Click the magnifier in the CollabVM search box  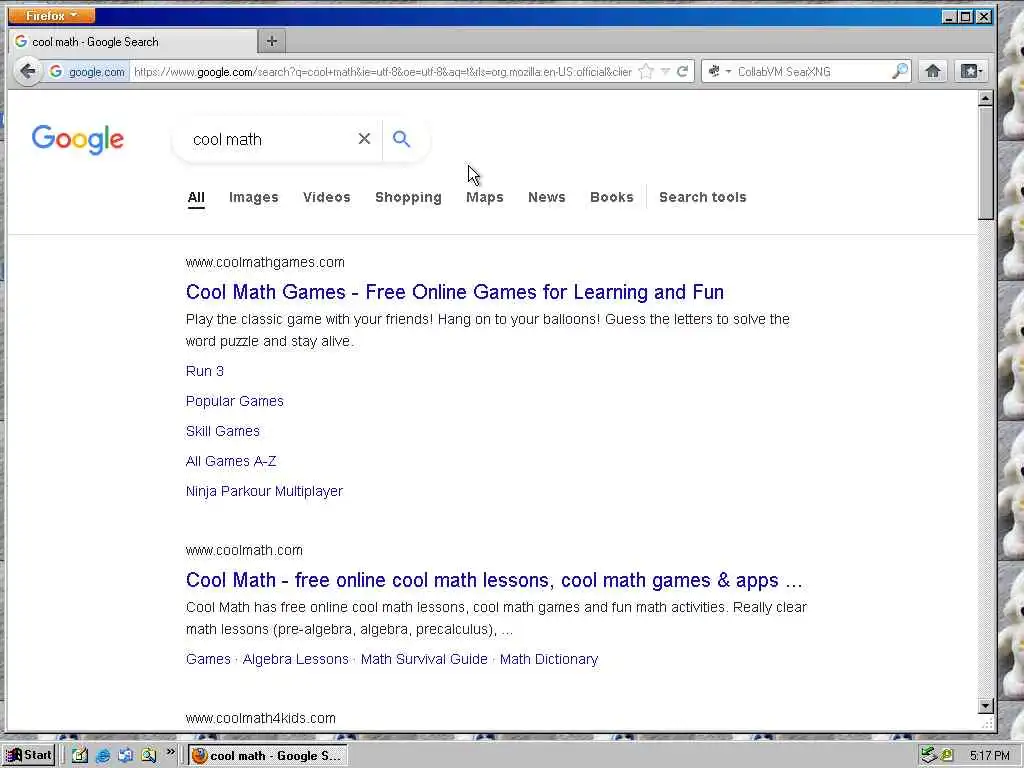point(900,71)
